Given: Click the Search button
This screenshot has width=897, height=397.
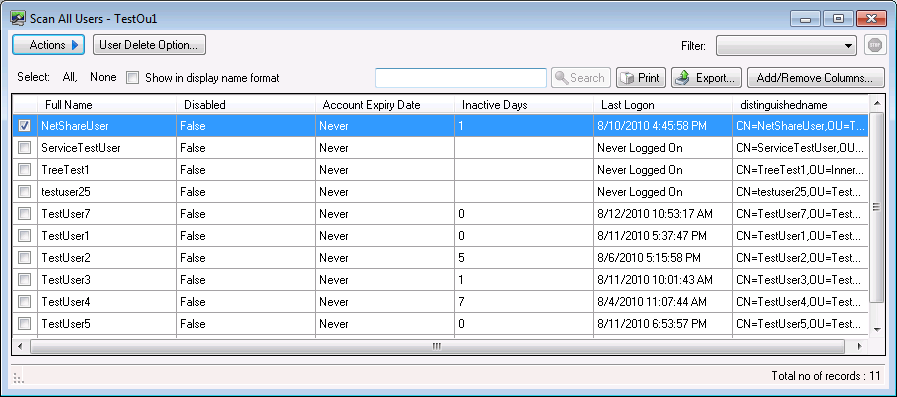Looking at the screenshot, I should click(581, 78).
